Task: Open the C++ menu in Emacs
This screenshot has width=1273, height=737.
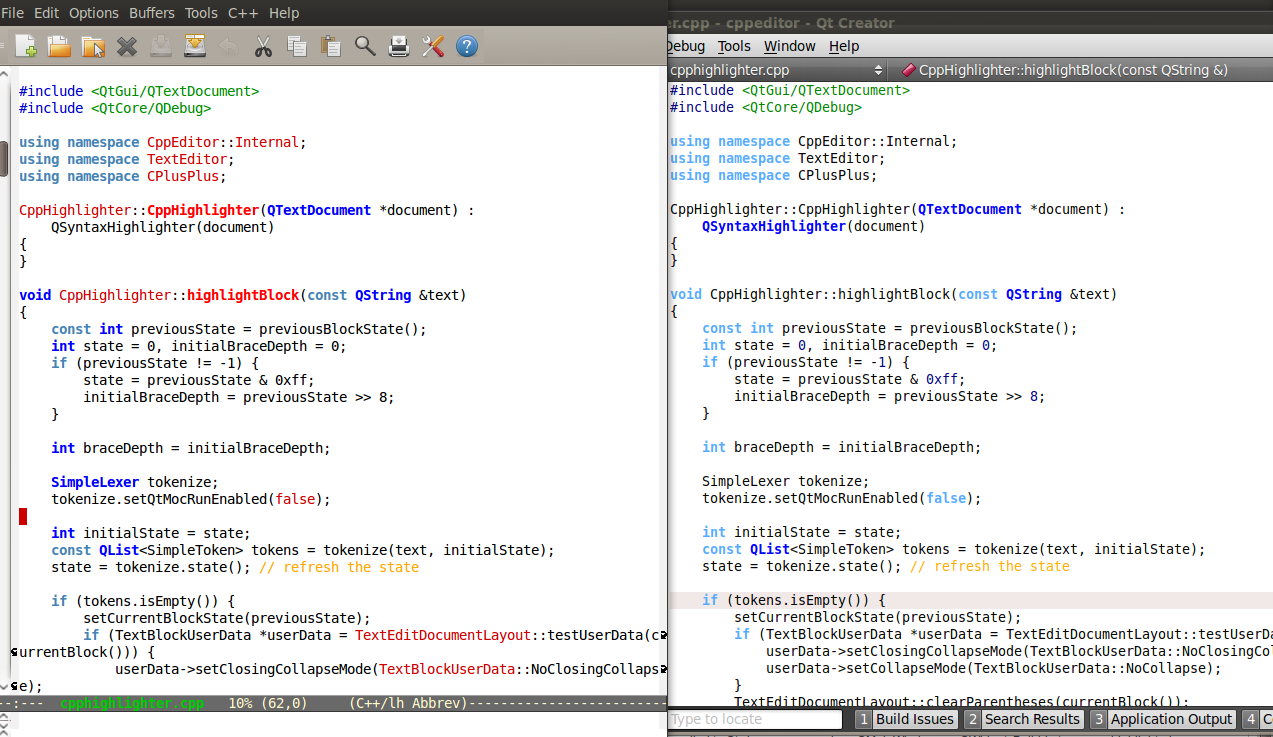Action: pyautogui.click(x=243, y=13)
